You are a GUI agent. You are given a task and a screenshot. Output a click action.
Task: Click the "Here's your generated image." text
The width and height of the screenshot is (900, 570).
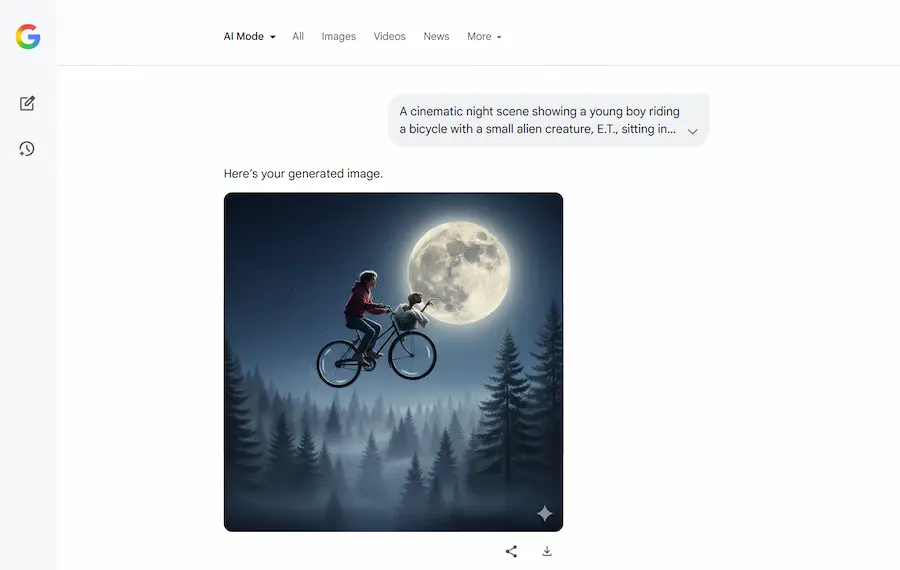303,174
